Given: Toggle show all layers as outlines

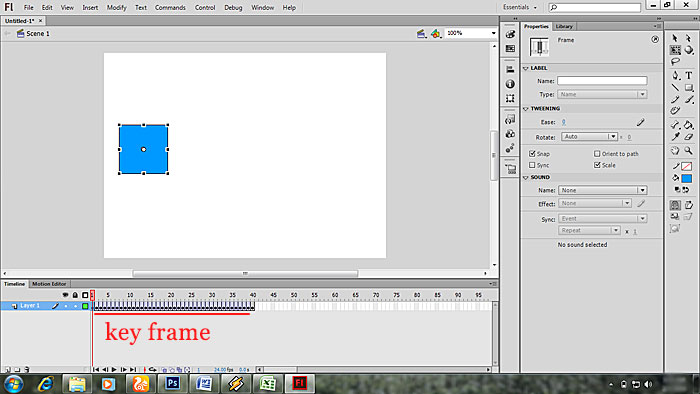Looking at the screenshot, I should [x=85, y=295].
